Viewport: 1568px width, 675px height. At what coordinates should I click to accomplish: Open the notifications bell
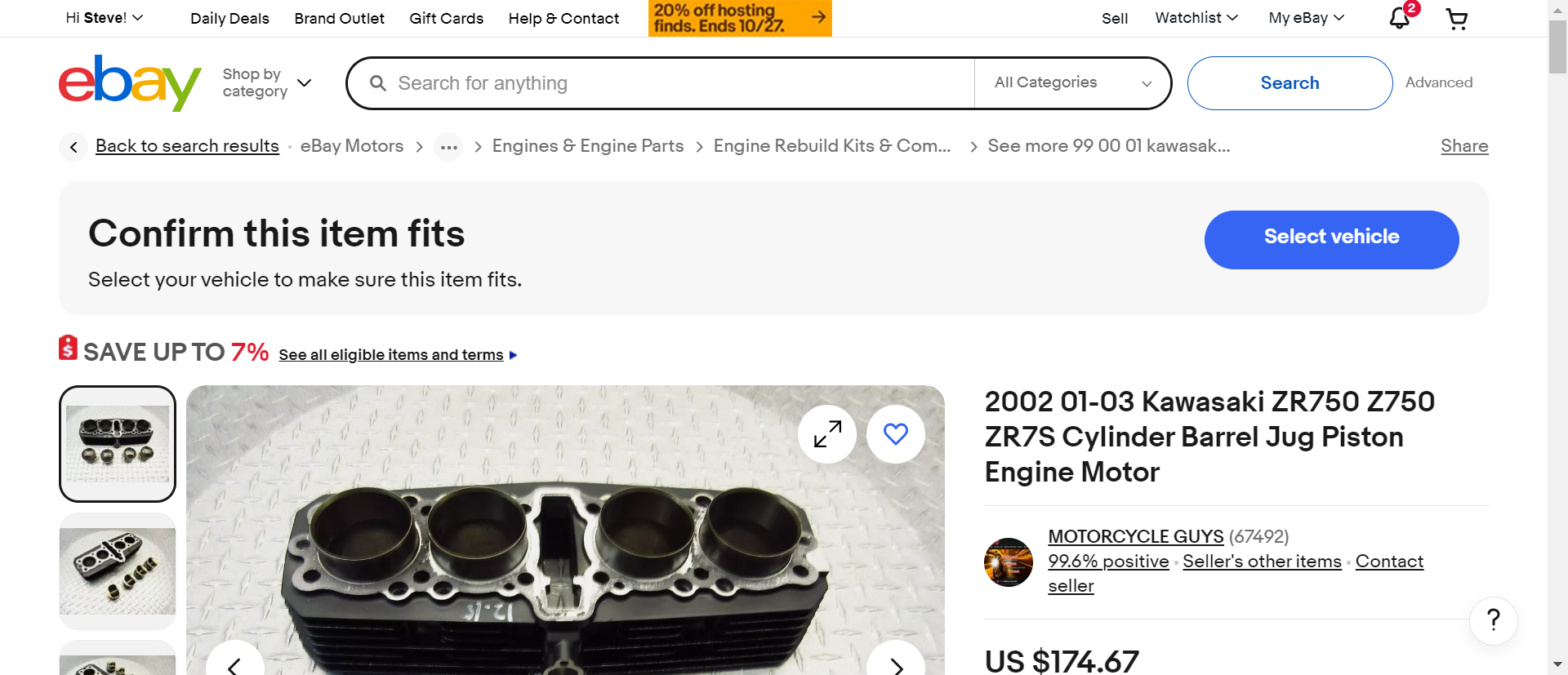coord(1400,18)
